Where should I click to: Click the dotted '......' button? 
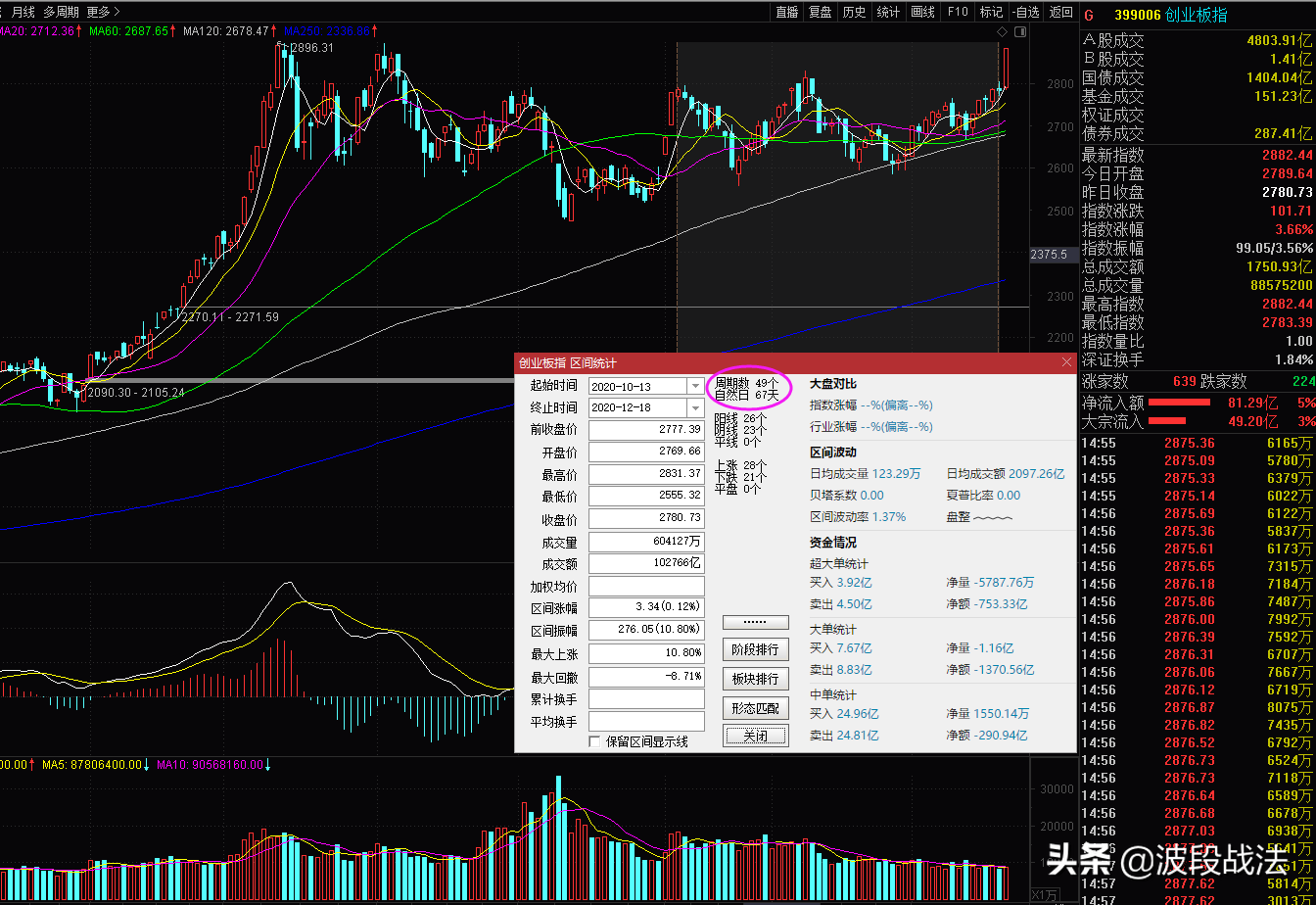tap(756, 622)
